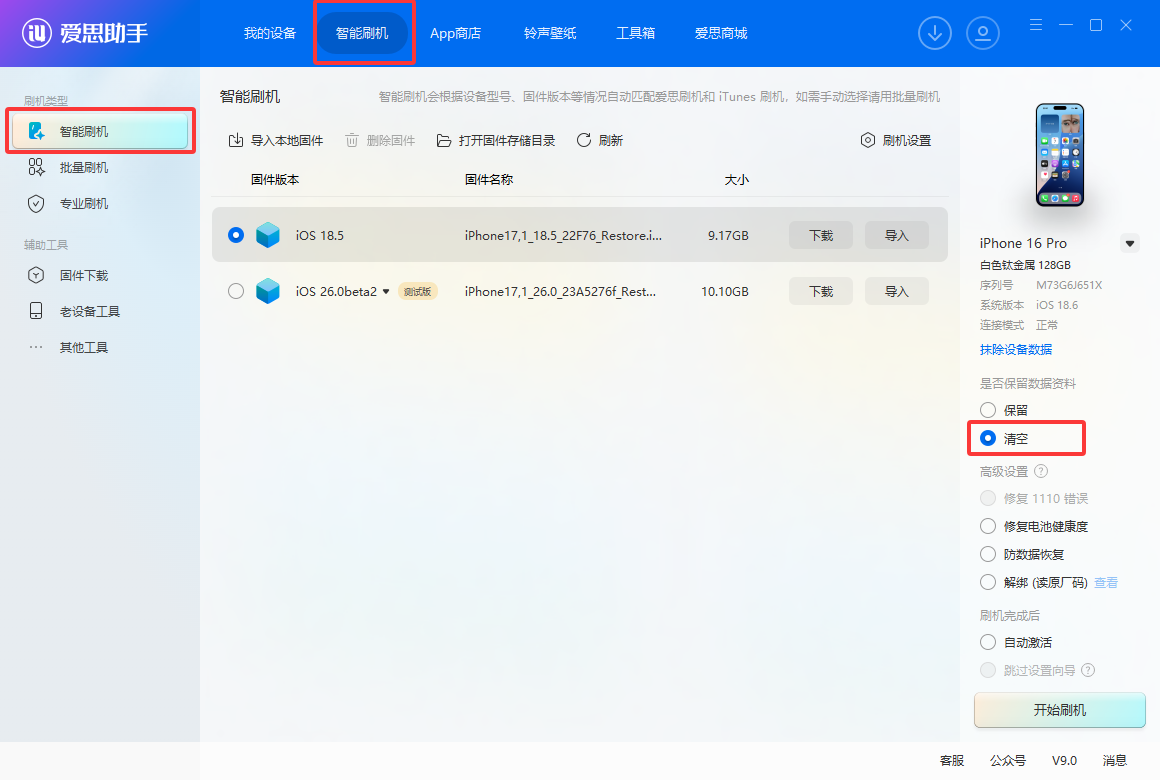Open the iPhone 16 Pro device selector
The height and width of the screenshot is (780, 1160).
(1130, 242)
